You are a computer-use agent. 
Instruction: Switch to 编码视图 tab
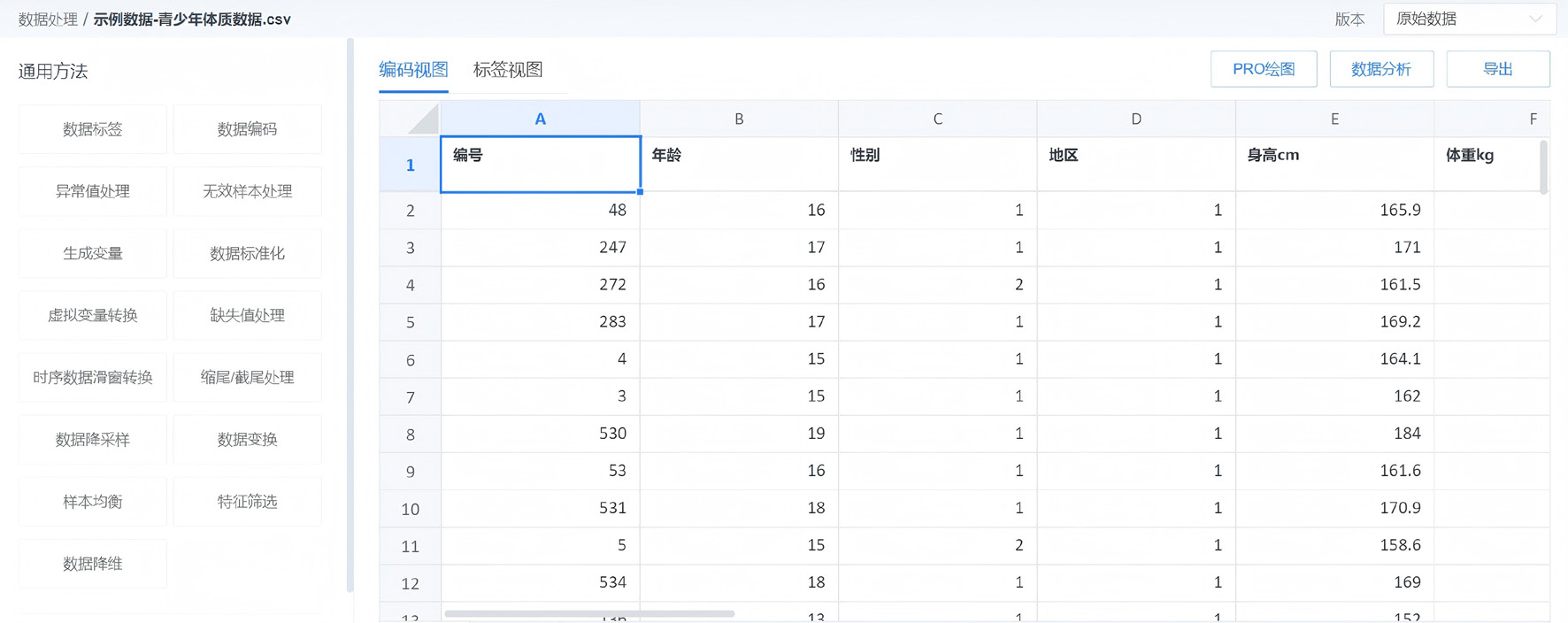413,69
